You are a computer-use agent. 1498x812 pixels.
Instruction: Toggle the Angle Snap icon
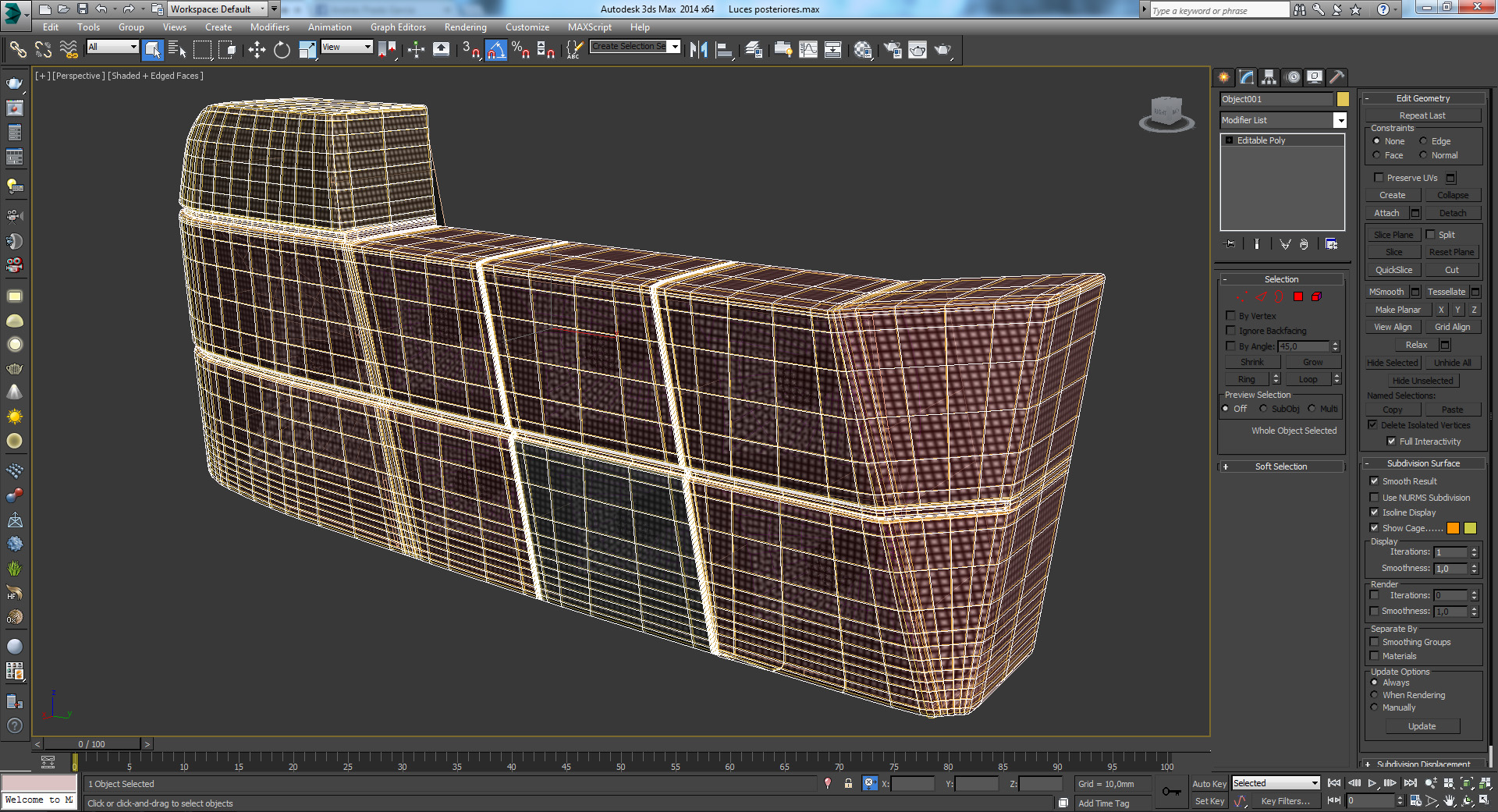click(x=496, y=51)
